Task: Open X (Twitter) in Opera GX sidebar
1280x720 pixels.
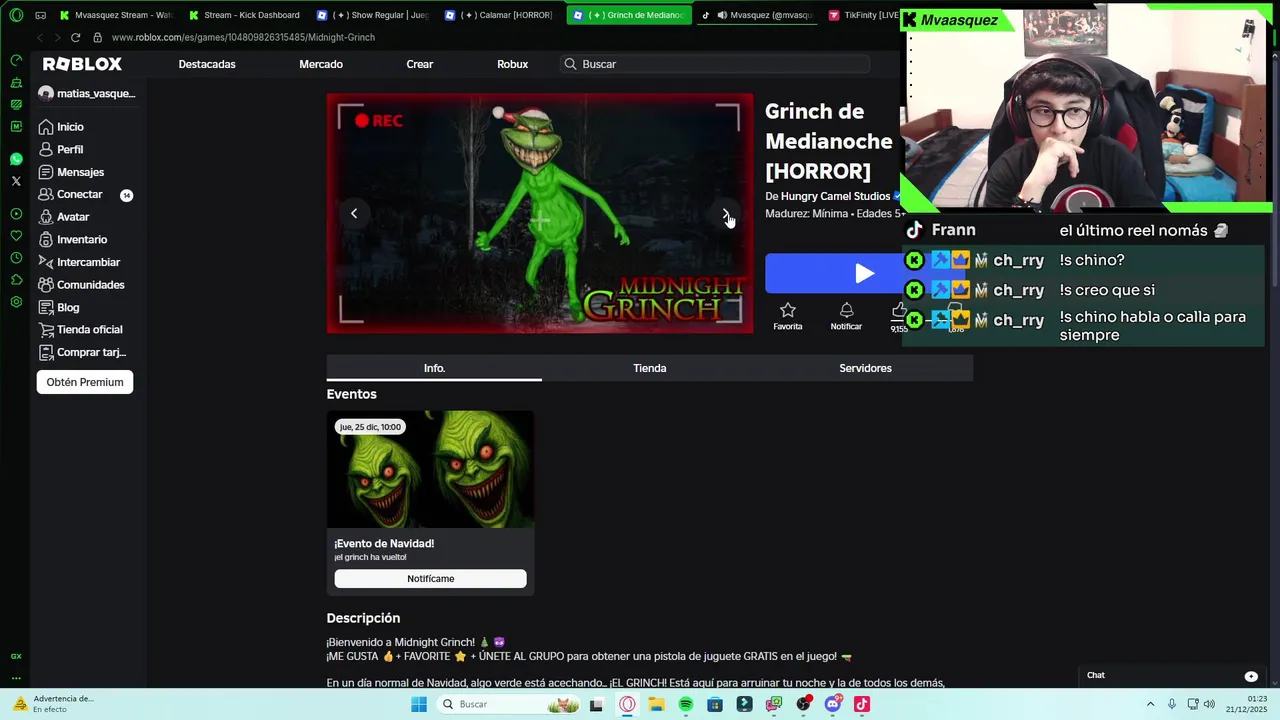Action: (x=16, y=181)
